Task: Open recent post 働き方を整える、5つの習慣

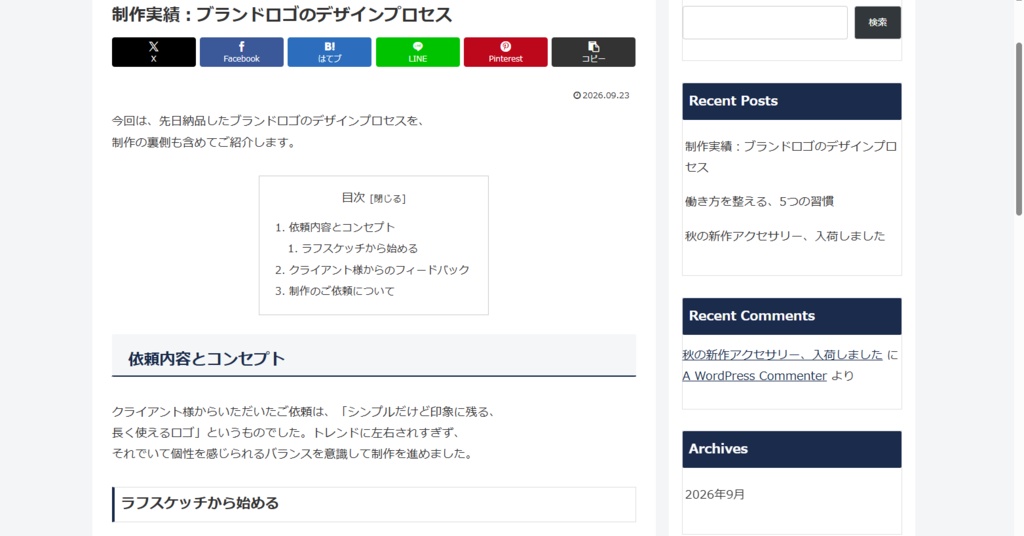Action: click(759, 201)
